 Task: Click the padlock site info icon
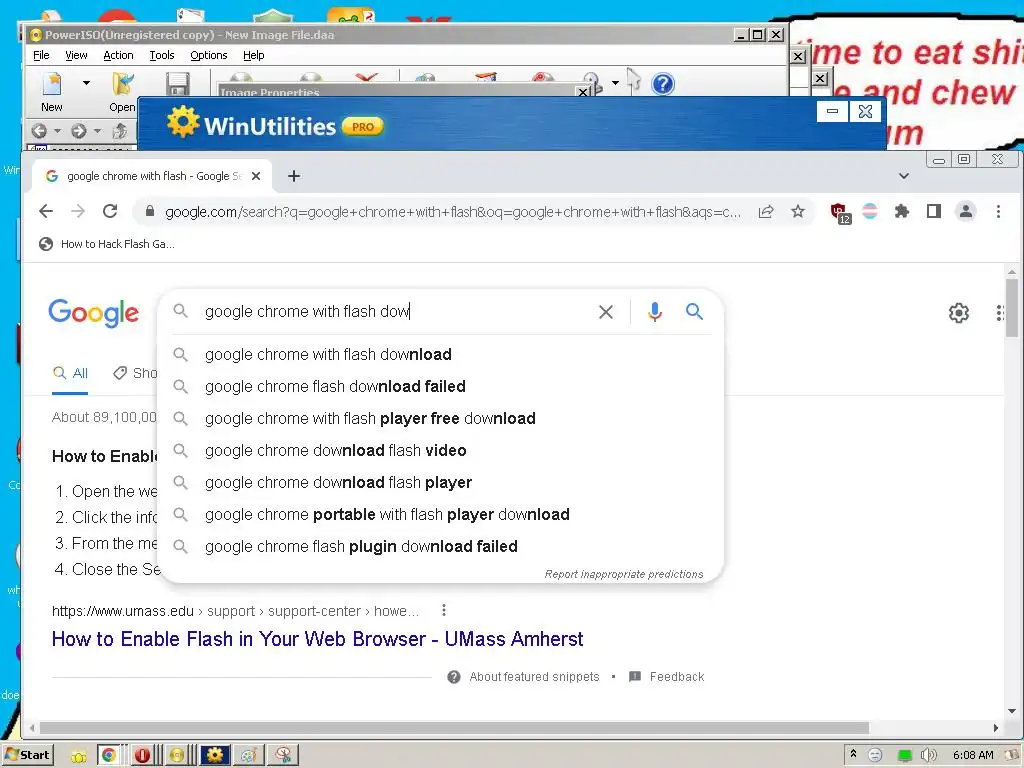point(150,211)
